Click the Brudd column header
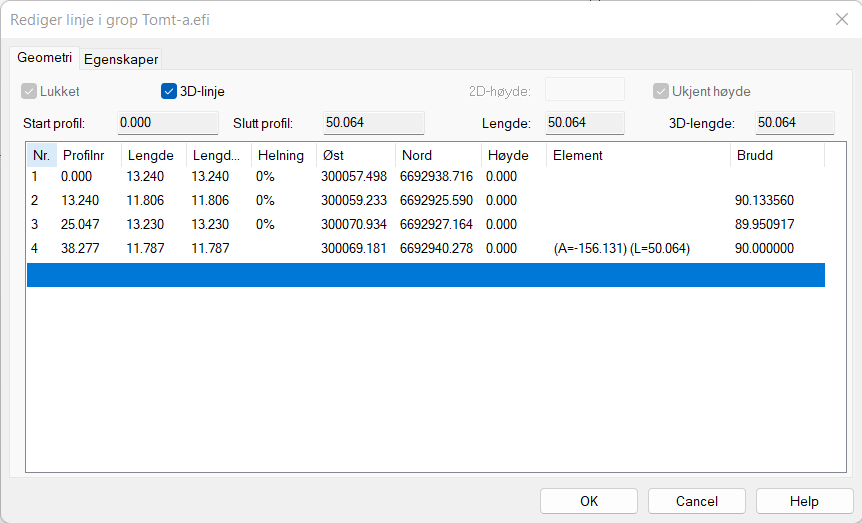The height and width of the screenshot is (523, 862). point(776,155)
